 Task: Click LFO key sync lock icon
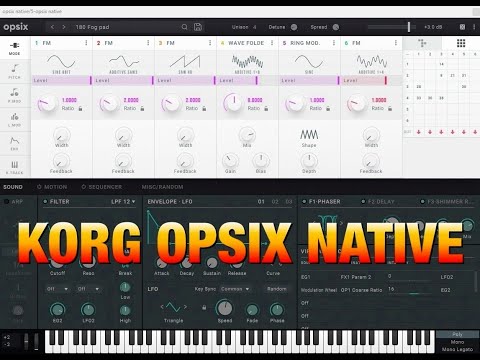tap(204, 307)
